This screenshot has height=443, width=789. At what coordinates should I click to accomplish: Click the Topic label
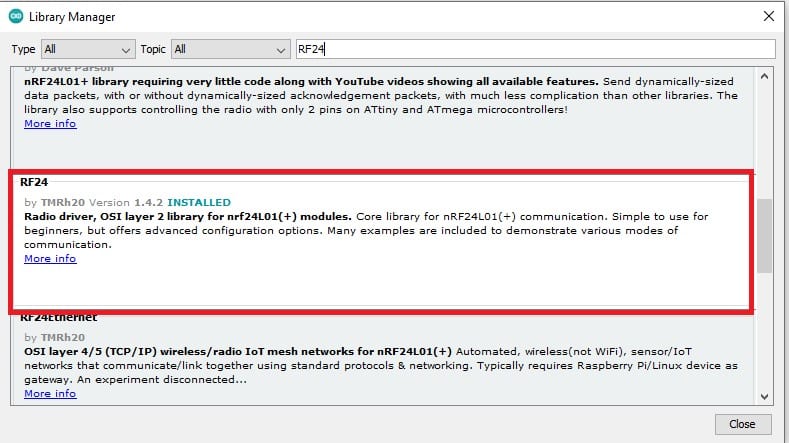click(153, 49)
